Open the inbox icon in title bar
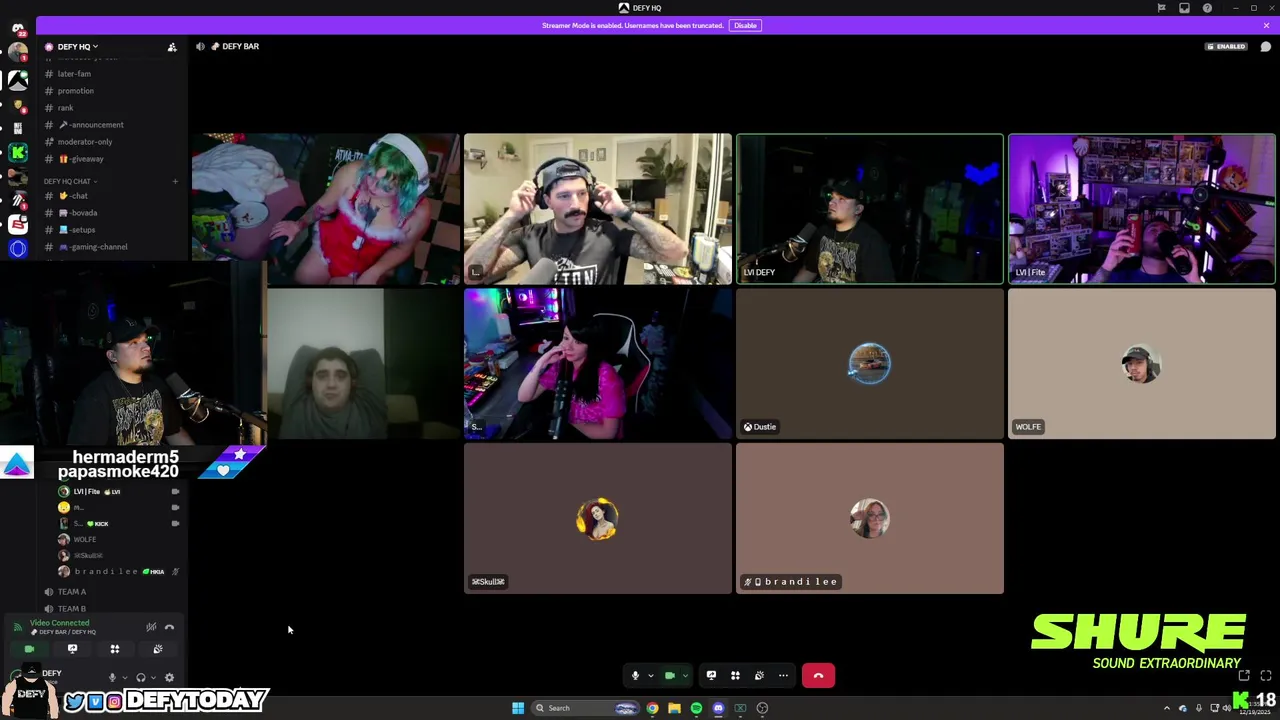1280x720 pixels. (1184, 8)
